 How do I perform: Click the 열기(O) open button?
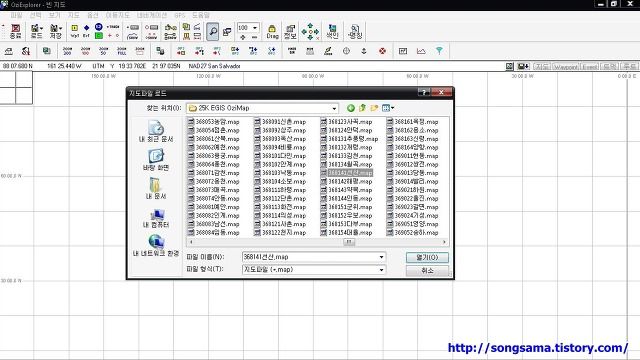click(x=427, y=257)
